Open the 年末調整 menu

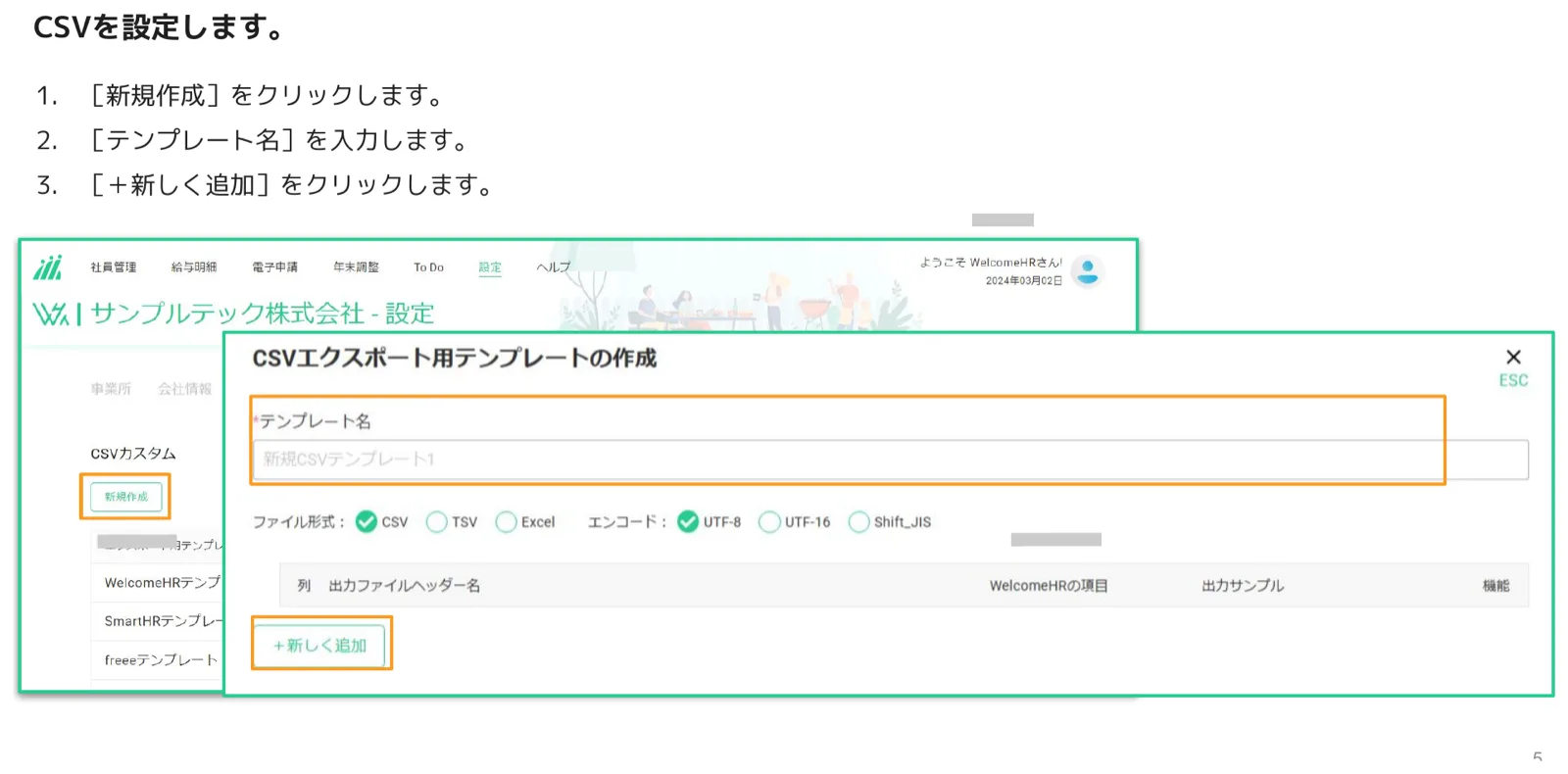point(356,267)
